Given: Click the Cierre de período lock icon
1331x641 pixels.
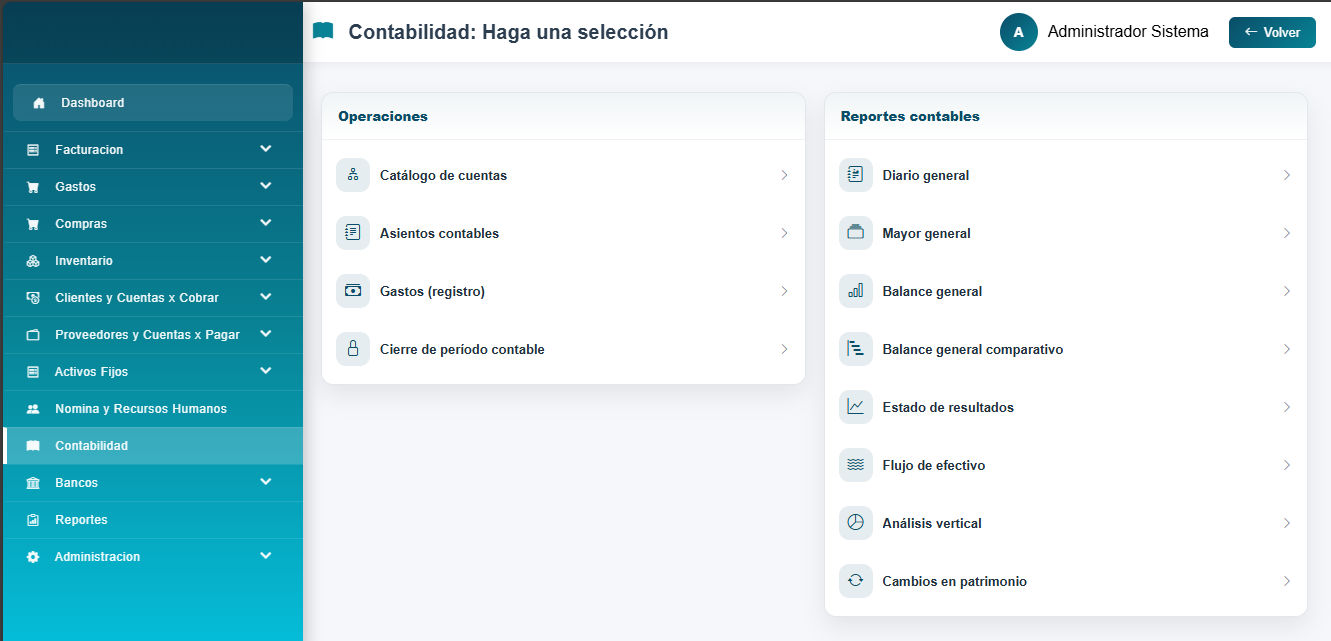Looking at the screenshot, I should [353, 349].
